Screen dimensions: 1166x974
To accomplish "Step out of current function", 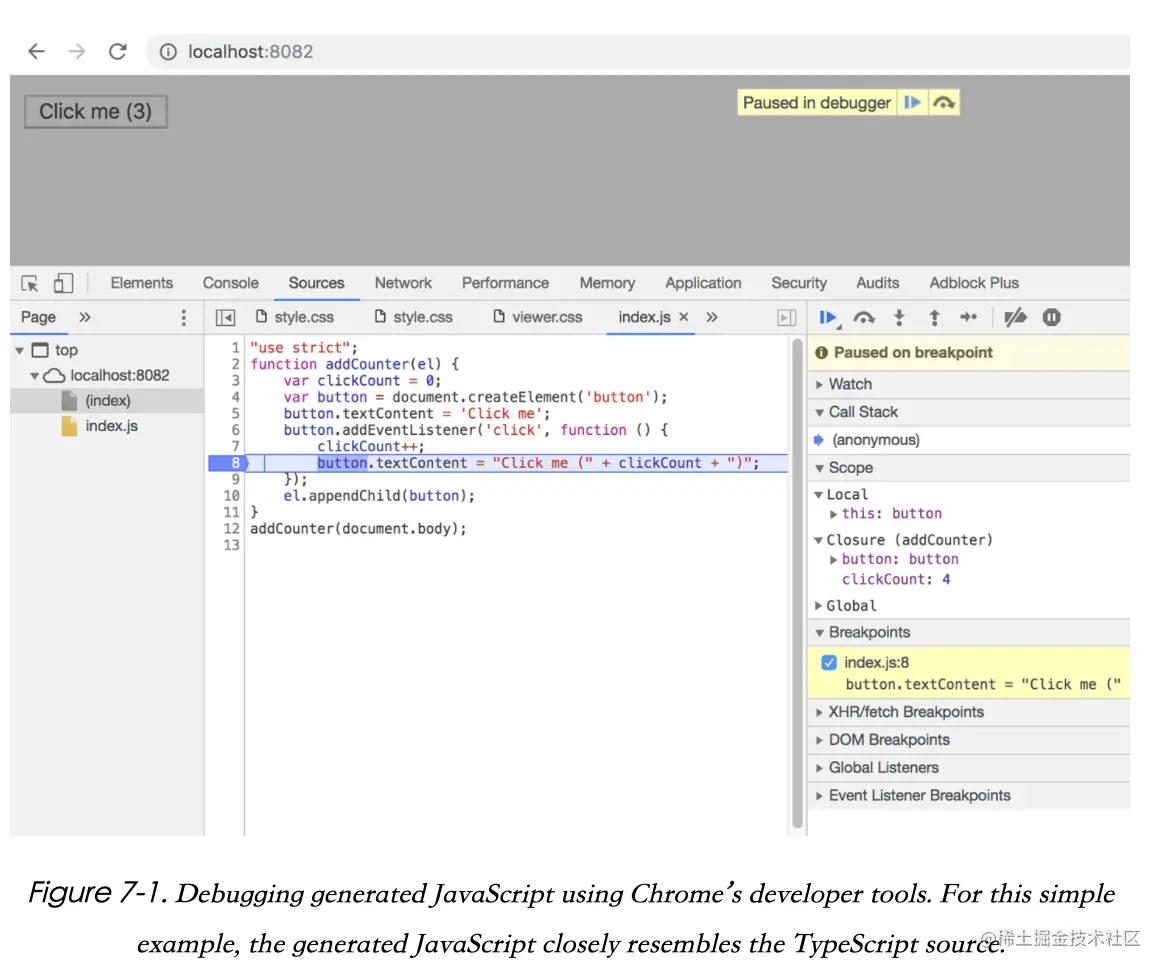I will click(x=934, y=318).
